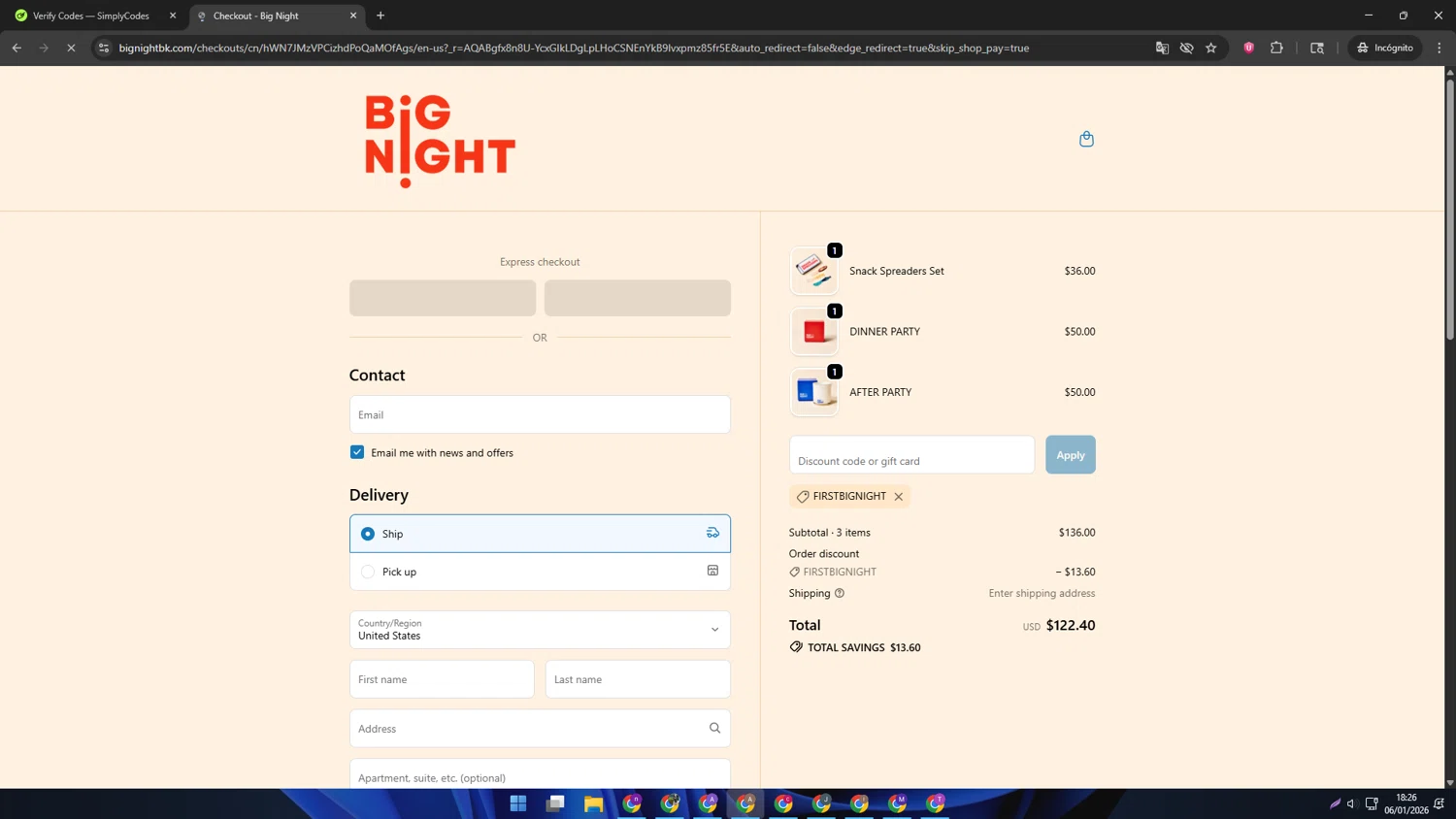Open the translate page icon

(1162, 48)
